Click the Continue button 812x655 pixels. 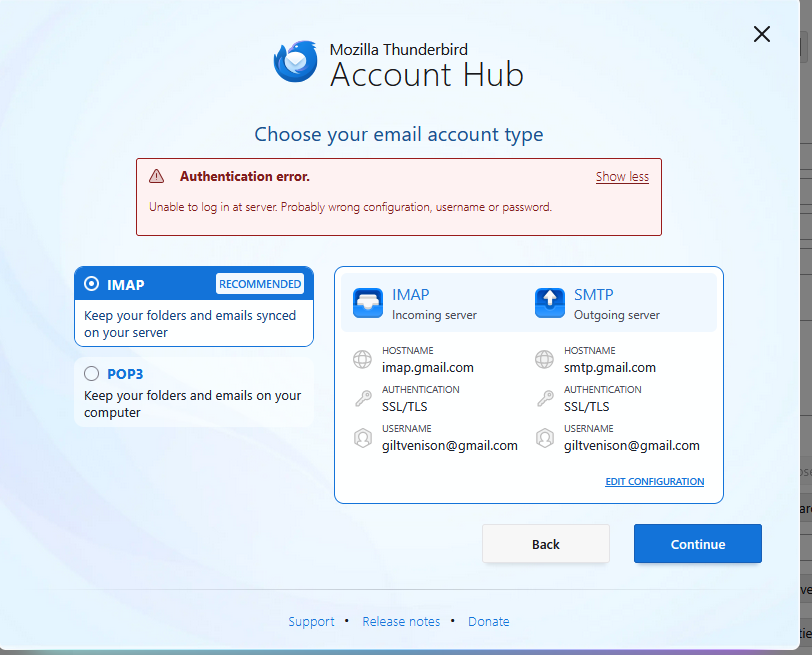[698, 544]
